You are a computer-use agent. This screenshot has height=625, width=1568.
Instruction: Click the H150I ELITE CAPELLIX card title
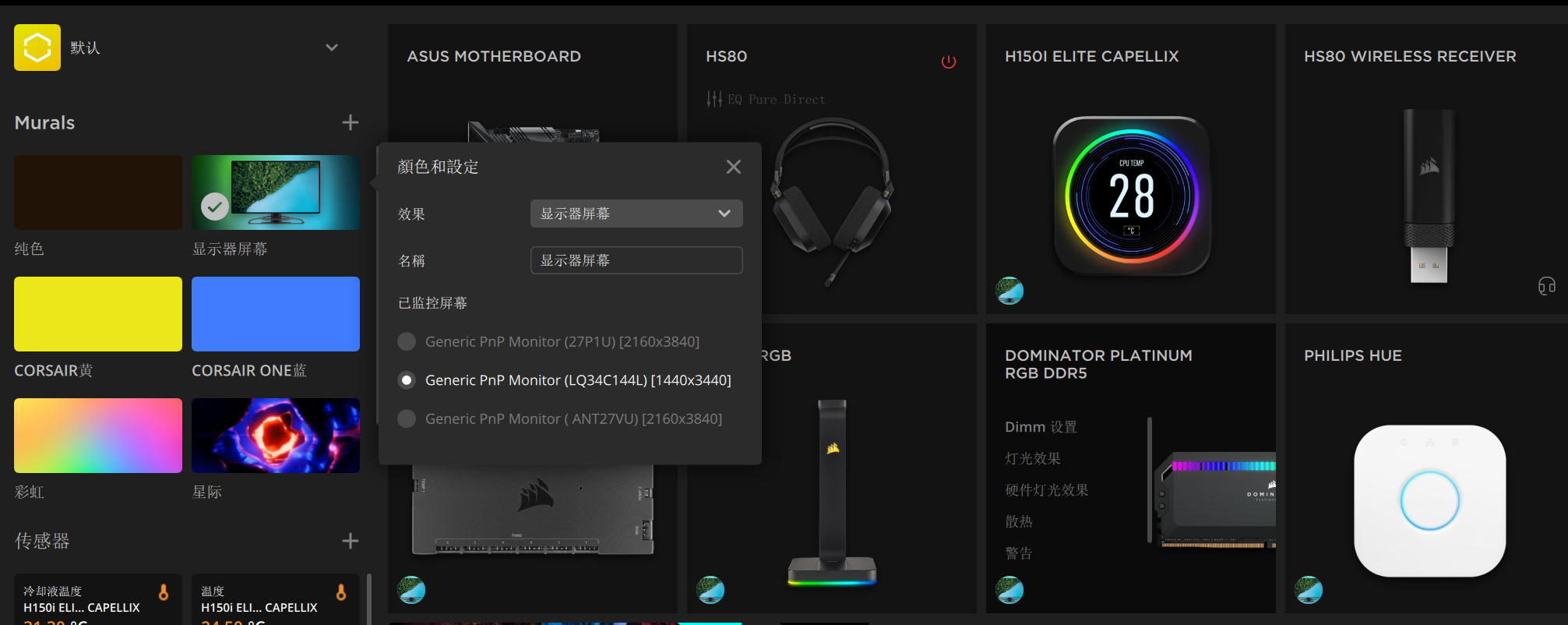pos(1092,56)
